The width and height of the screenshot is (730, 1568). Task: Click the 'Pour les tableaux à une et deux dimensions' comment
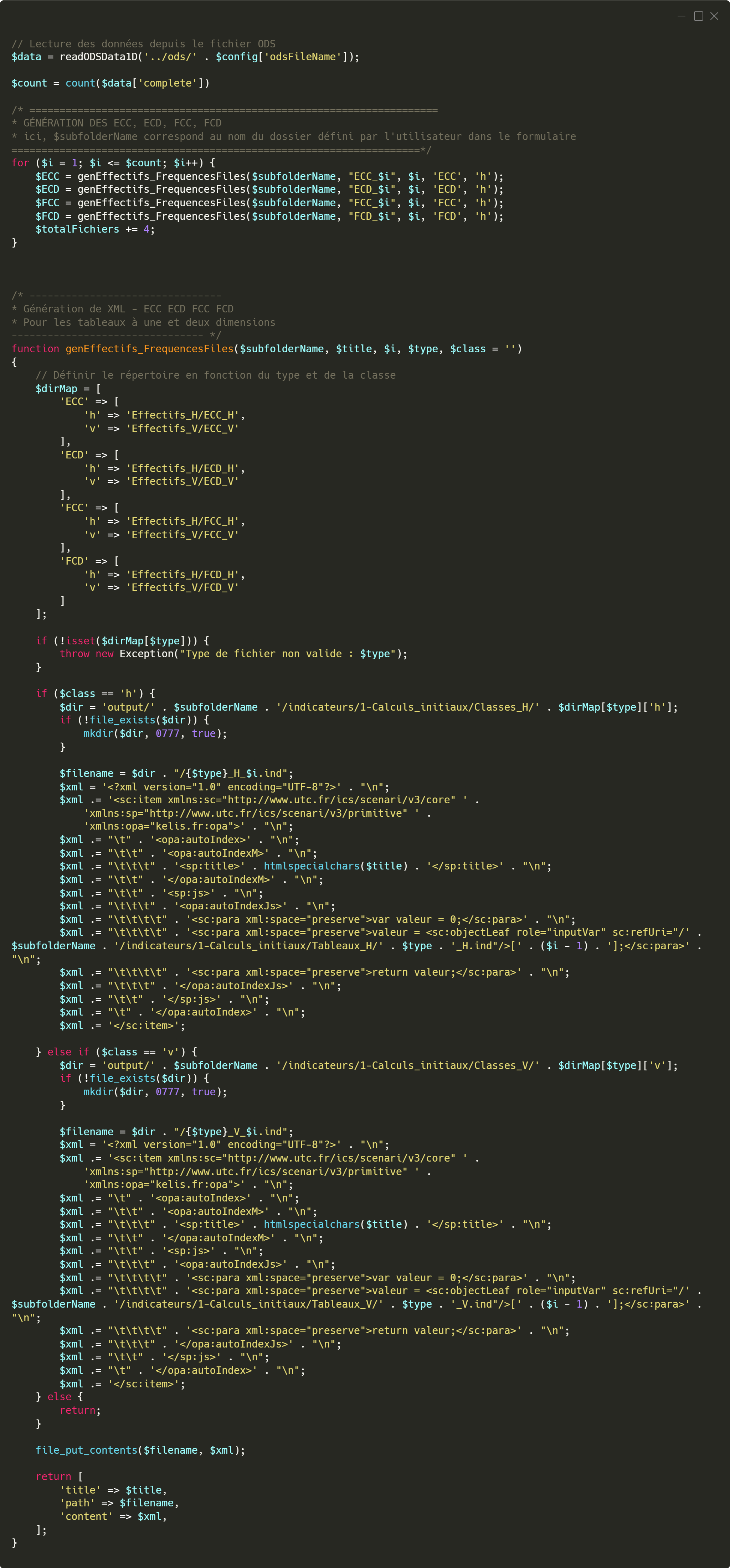tap(143, 323)
